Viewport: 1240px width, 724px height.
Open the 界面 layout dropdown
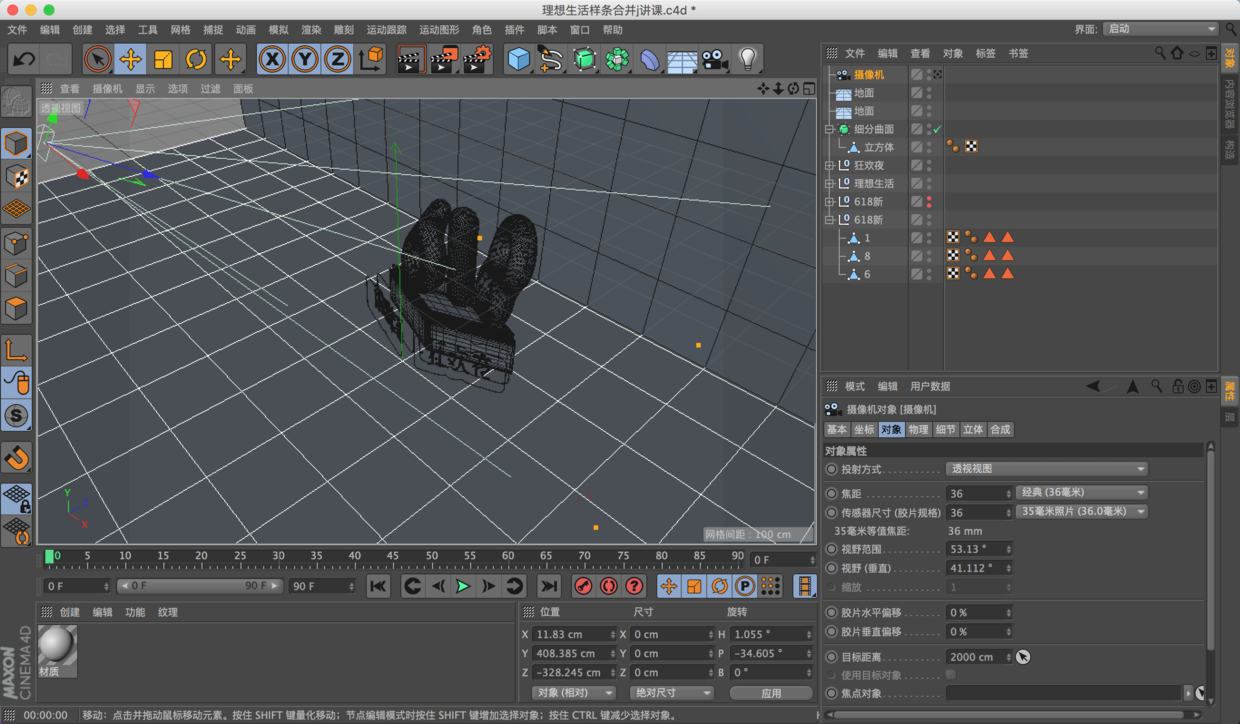1161,29
